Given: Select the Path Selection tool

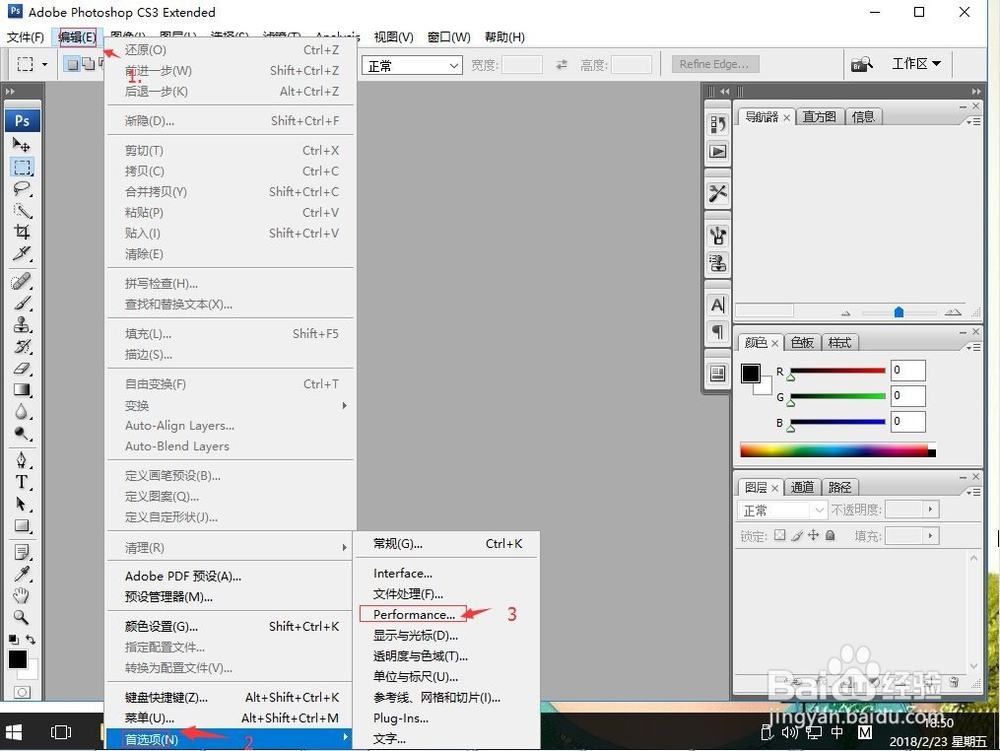Looking at the screenshot, I should (22, 504).
